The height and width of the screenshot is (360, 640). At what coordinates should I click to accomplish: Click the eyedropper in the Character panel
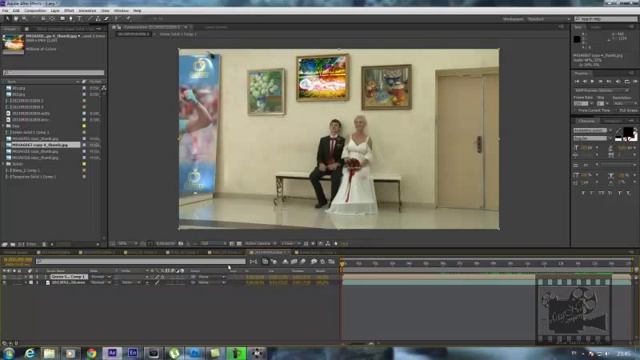(618, 131)
